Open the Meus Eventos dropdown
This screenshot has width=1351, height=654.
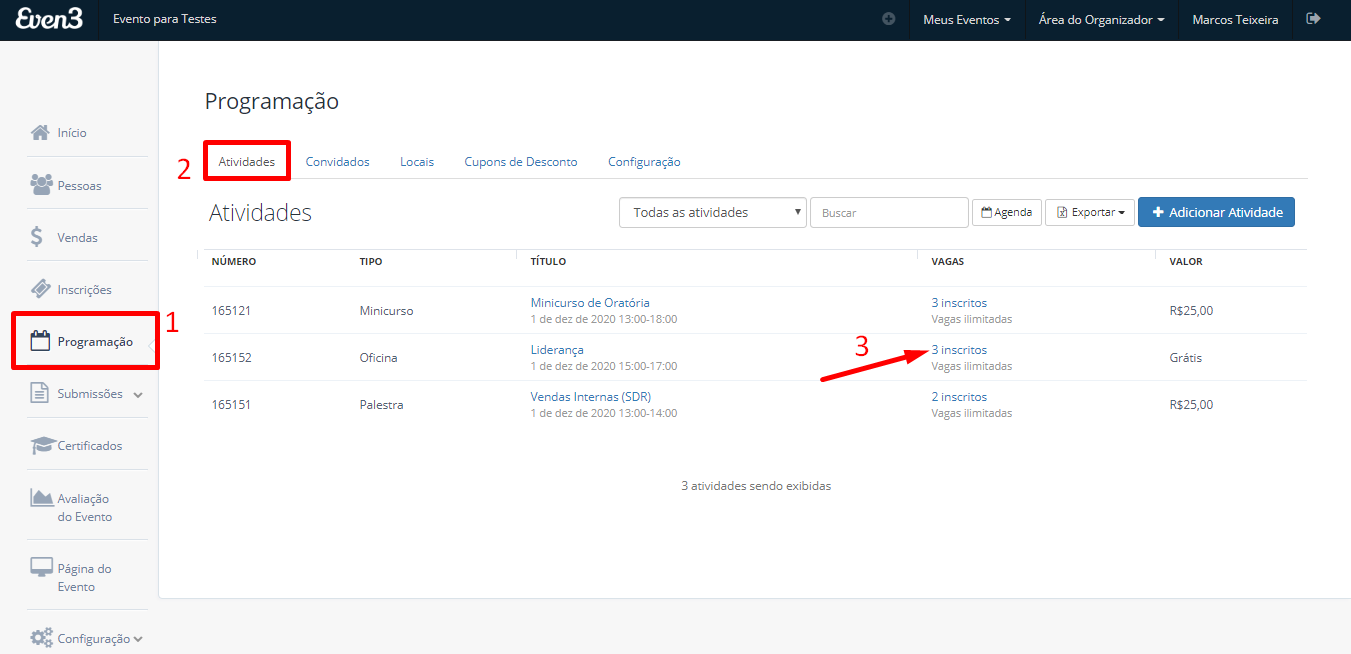pos(967,20)
